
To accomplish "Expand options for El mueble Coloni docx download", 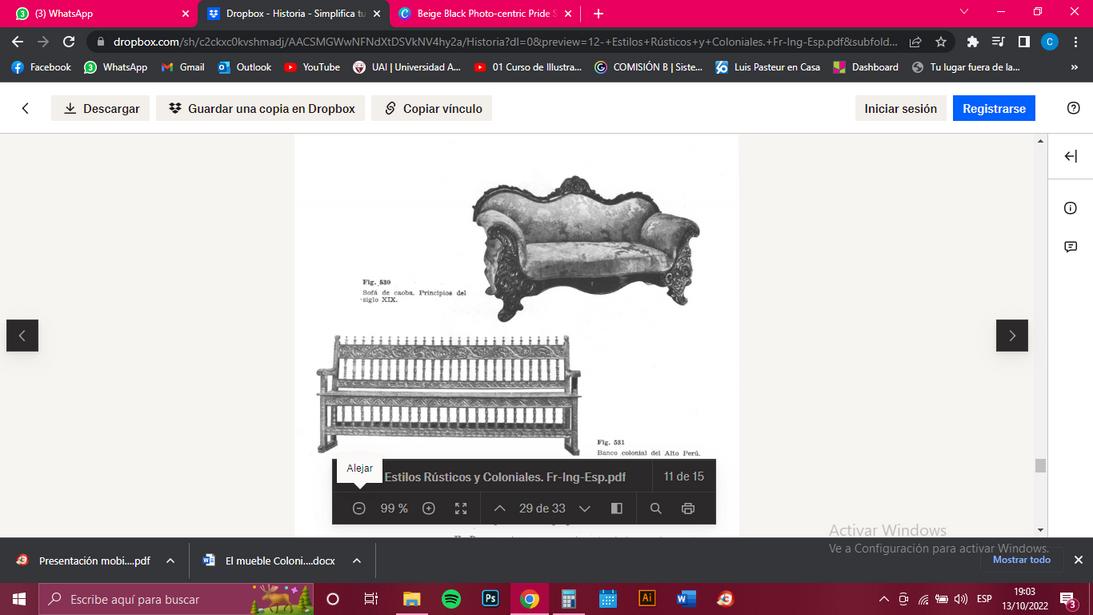I will pyautogui.click(x=356, y=561).
